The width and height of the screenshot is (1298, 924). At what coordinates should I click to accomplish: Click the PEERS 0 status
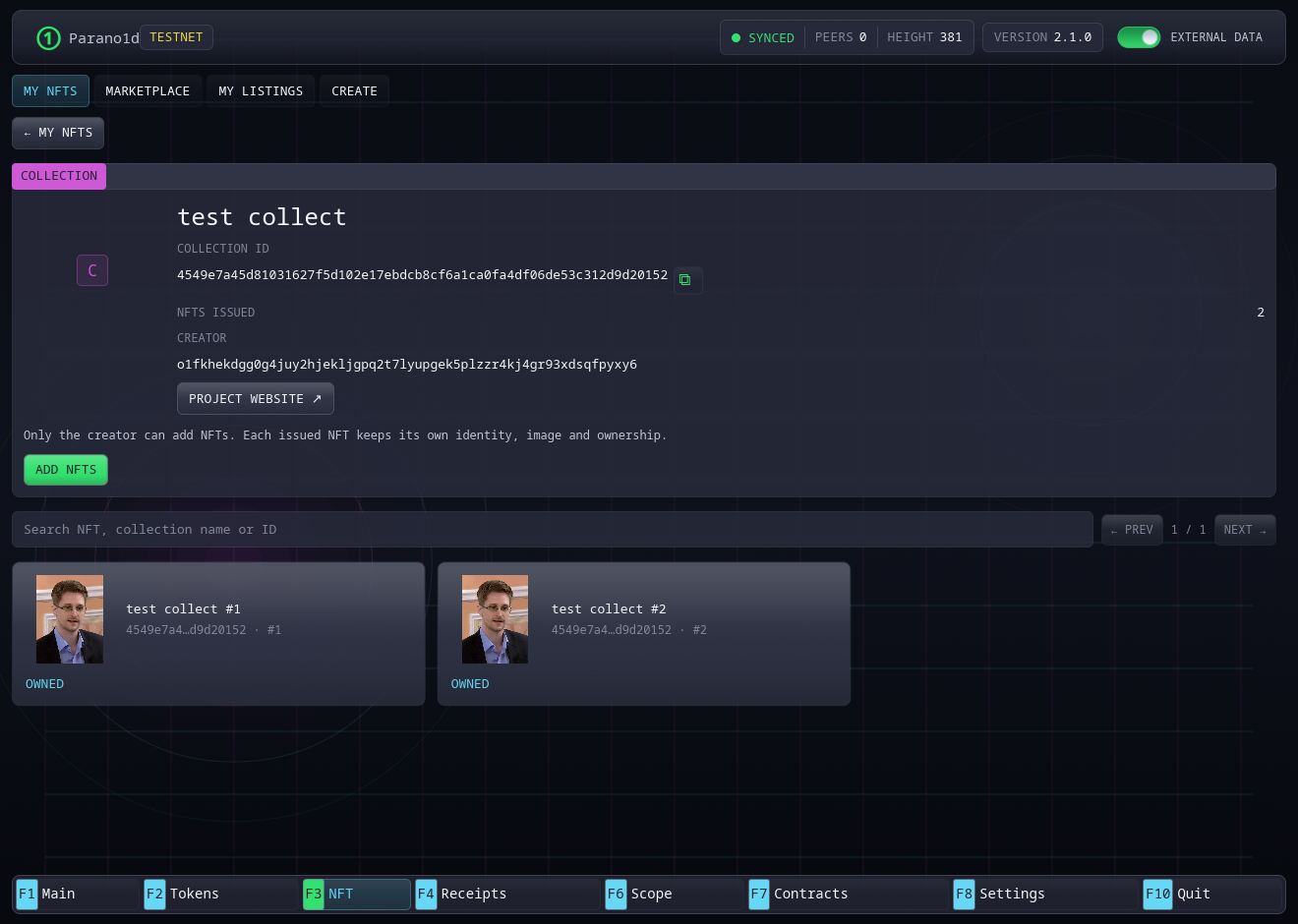(x=841, y=37)
